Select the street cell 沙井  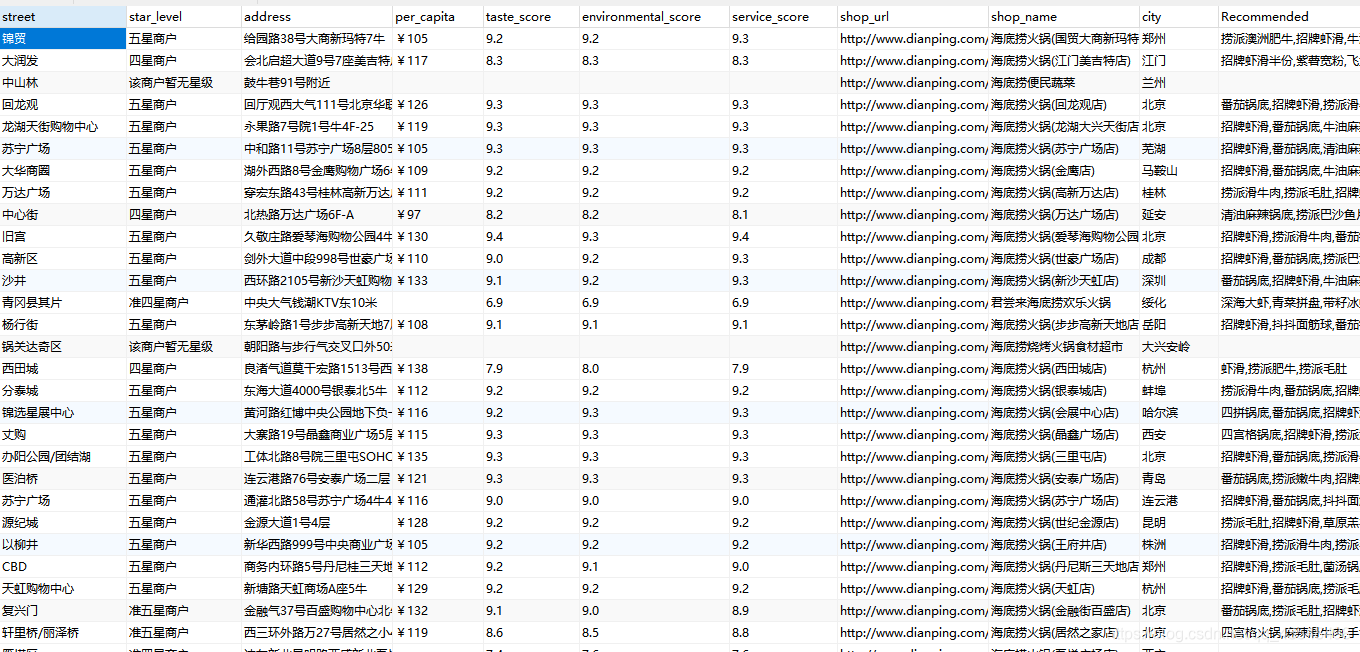[x=63, y=280]
